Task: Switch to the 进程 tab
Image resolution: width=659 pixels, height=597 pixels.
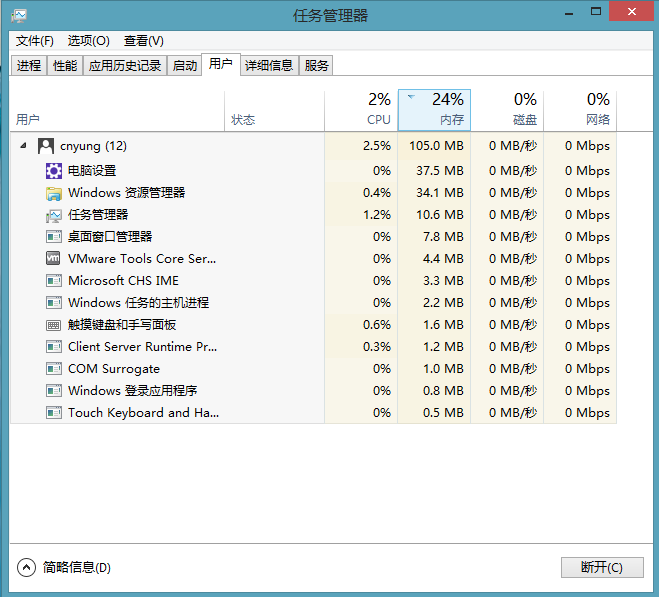Action: 29,66
